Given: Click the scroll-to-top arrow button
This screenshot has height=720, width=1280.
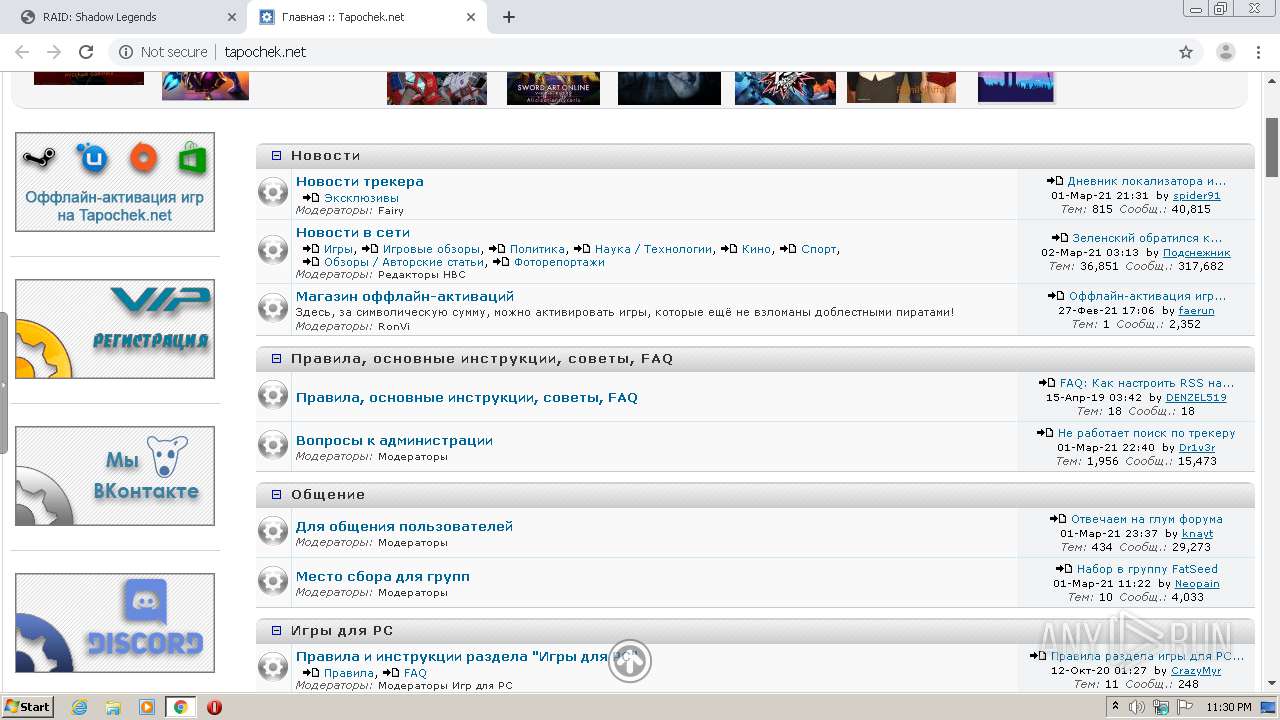Looking at the screenshot, I should (x=630, y=661).
